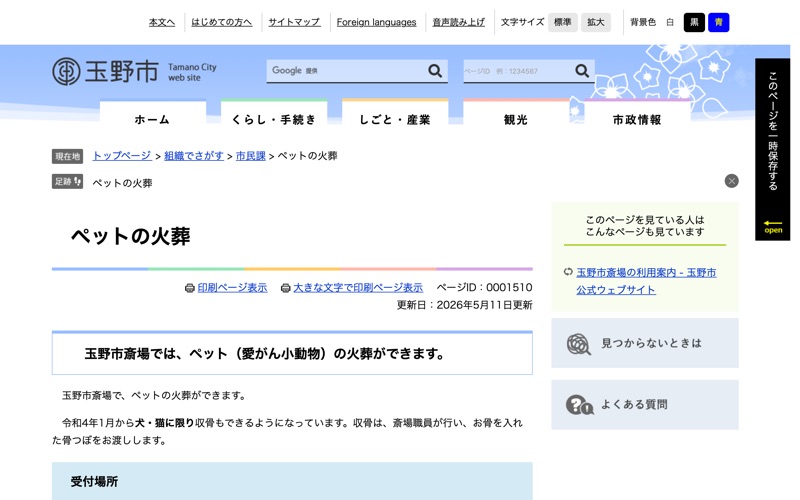
Task: Open 印刷ページ表示 print view link
Action: 232,288
